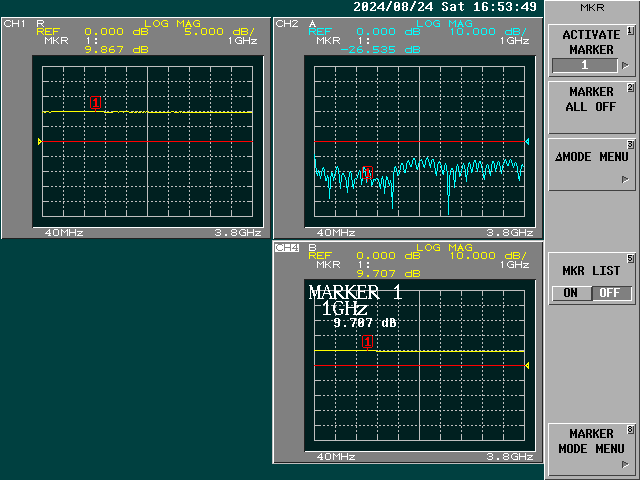Click the MKR menu header
This screenshot has width=640, height=480.
(x=591, y=8)
